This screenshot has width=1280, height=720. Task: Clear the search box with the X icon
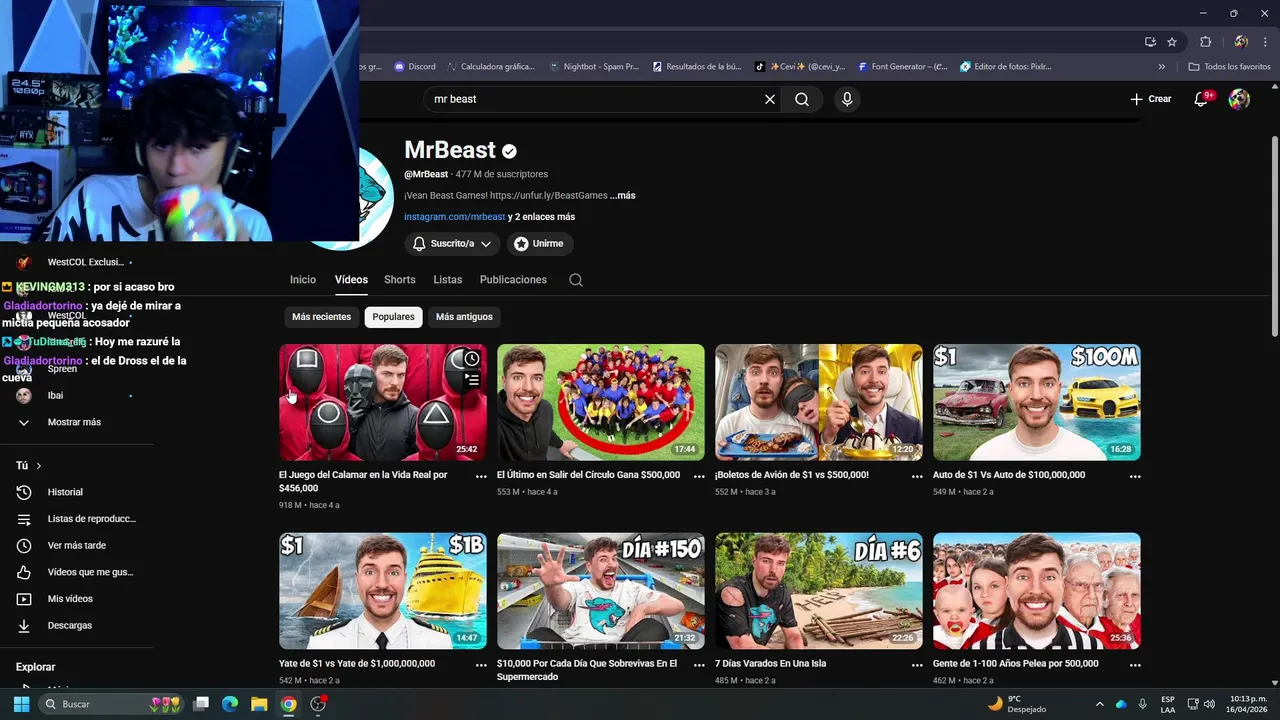pos(770,99)
